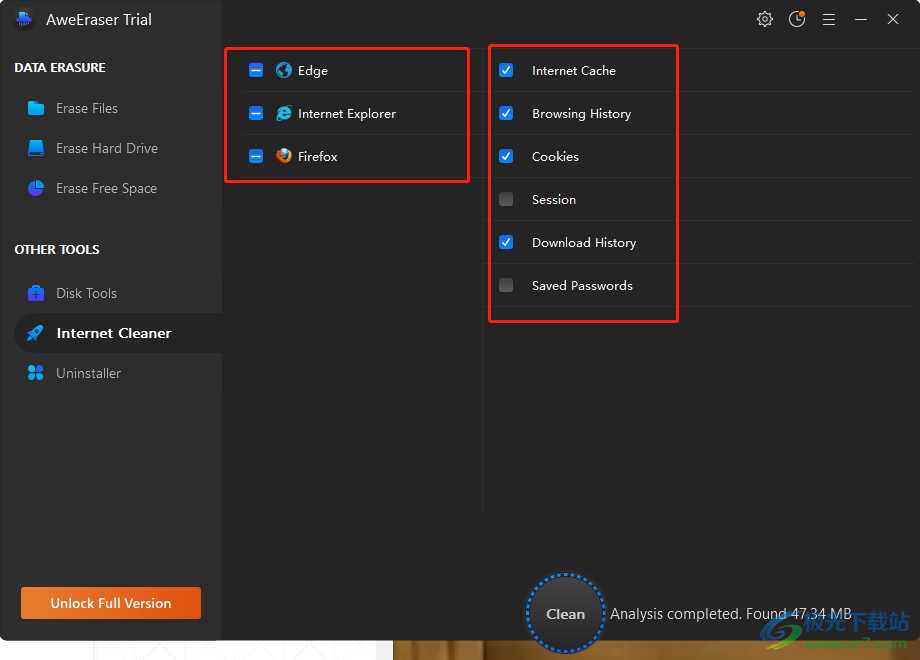Select Internet Cleaner in the sidebar
Screen dimensions: 920x660
[118, 333]
